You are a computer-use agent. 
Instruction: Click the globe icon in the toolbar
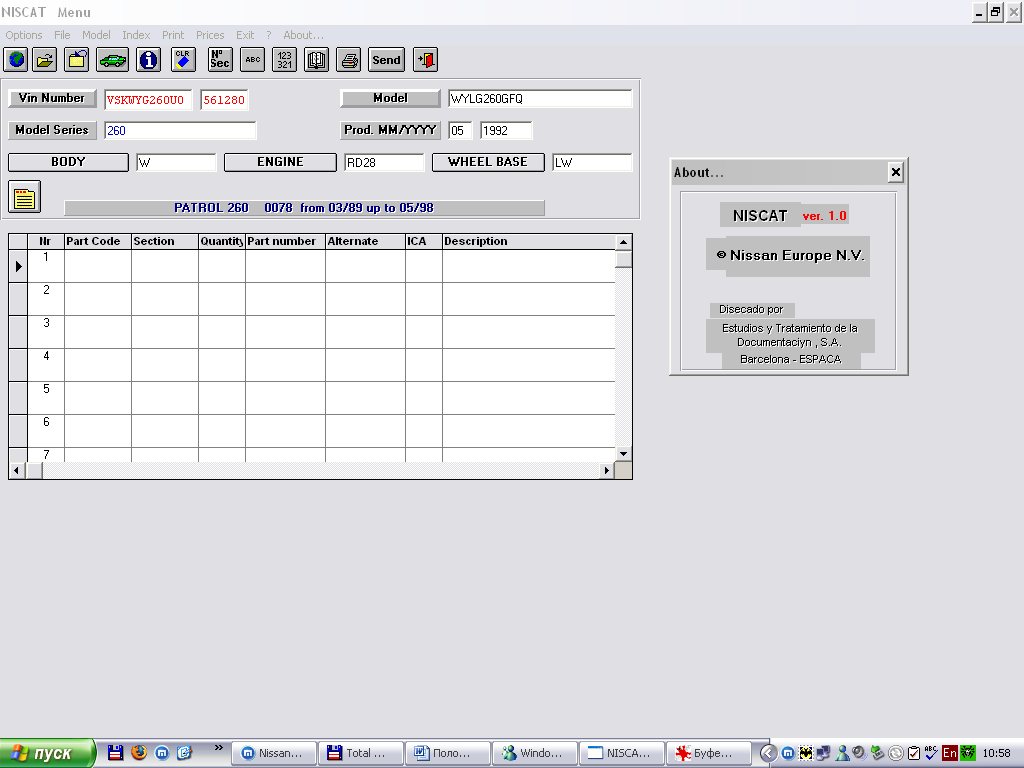(16, 60)
